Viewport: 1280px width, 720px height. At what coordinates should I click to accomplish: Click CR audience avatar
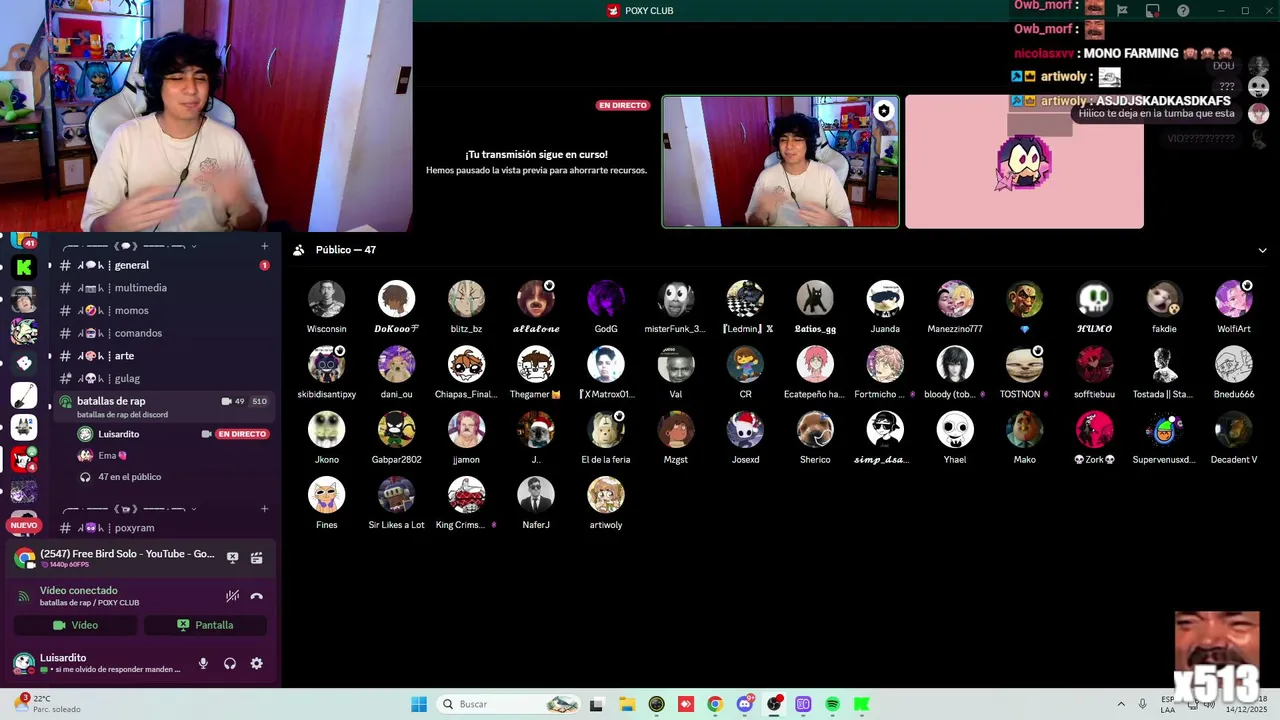[745, 365]
